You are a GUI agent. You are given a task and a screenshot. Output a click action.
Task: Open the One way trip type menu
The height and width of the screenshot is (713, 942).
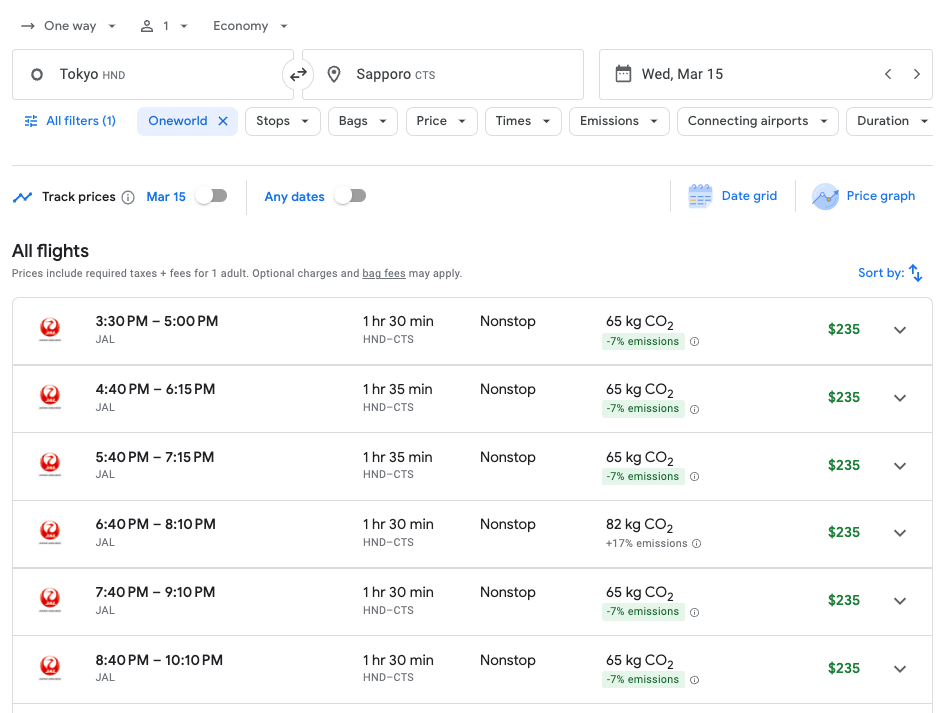(x=68, y=25)
